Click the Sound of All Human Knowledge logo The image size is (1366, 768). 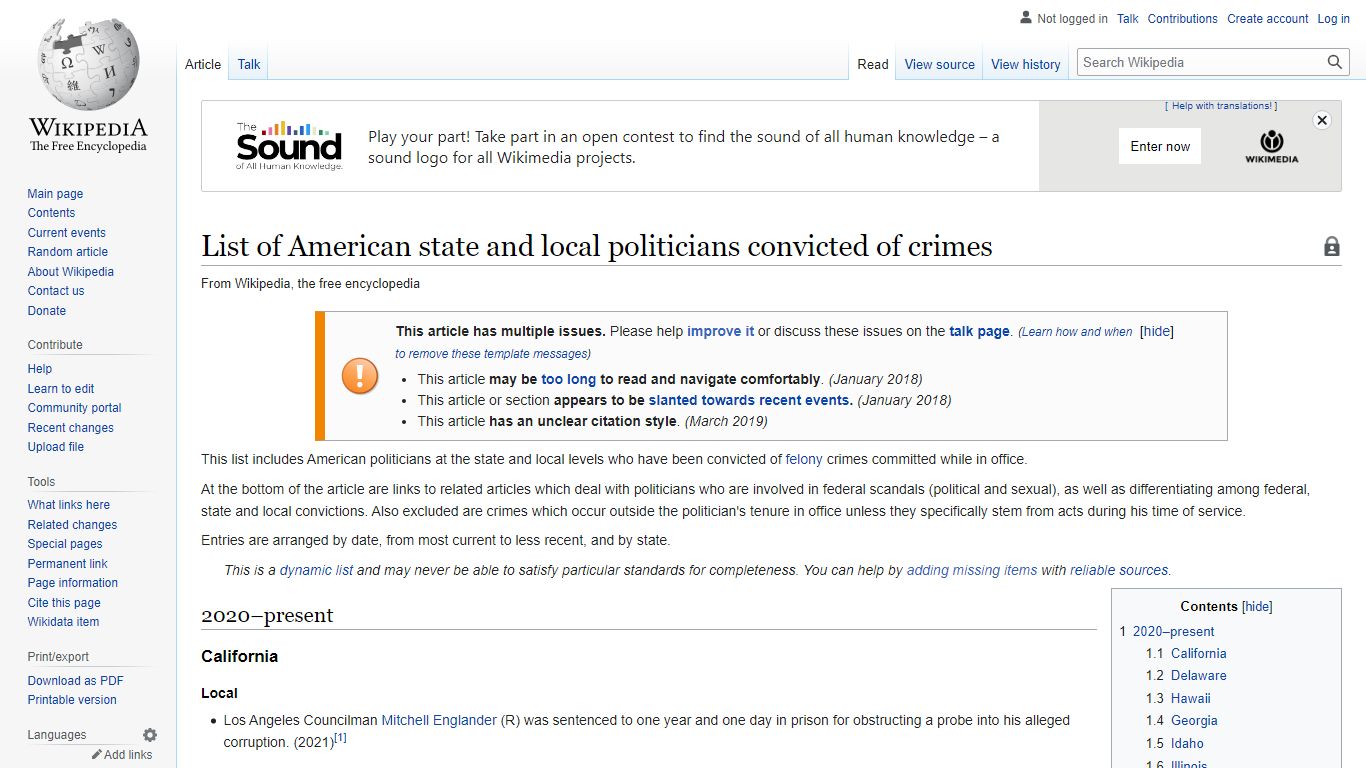289,146
